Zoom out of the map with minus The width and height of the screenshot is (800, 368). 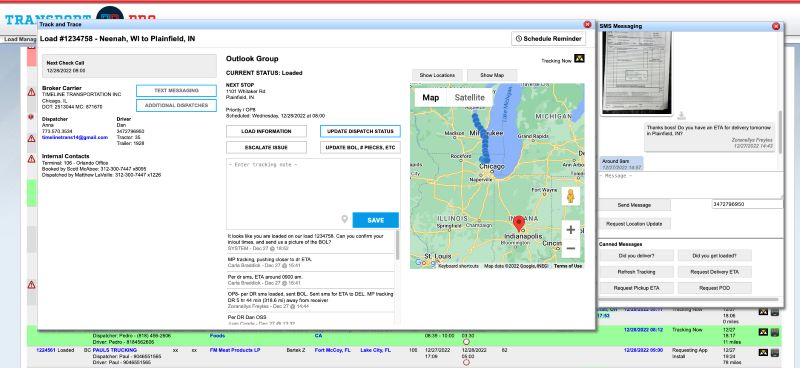[570, 249]
